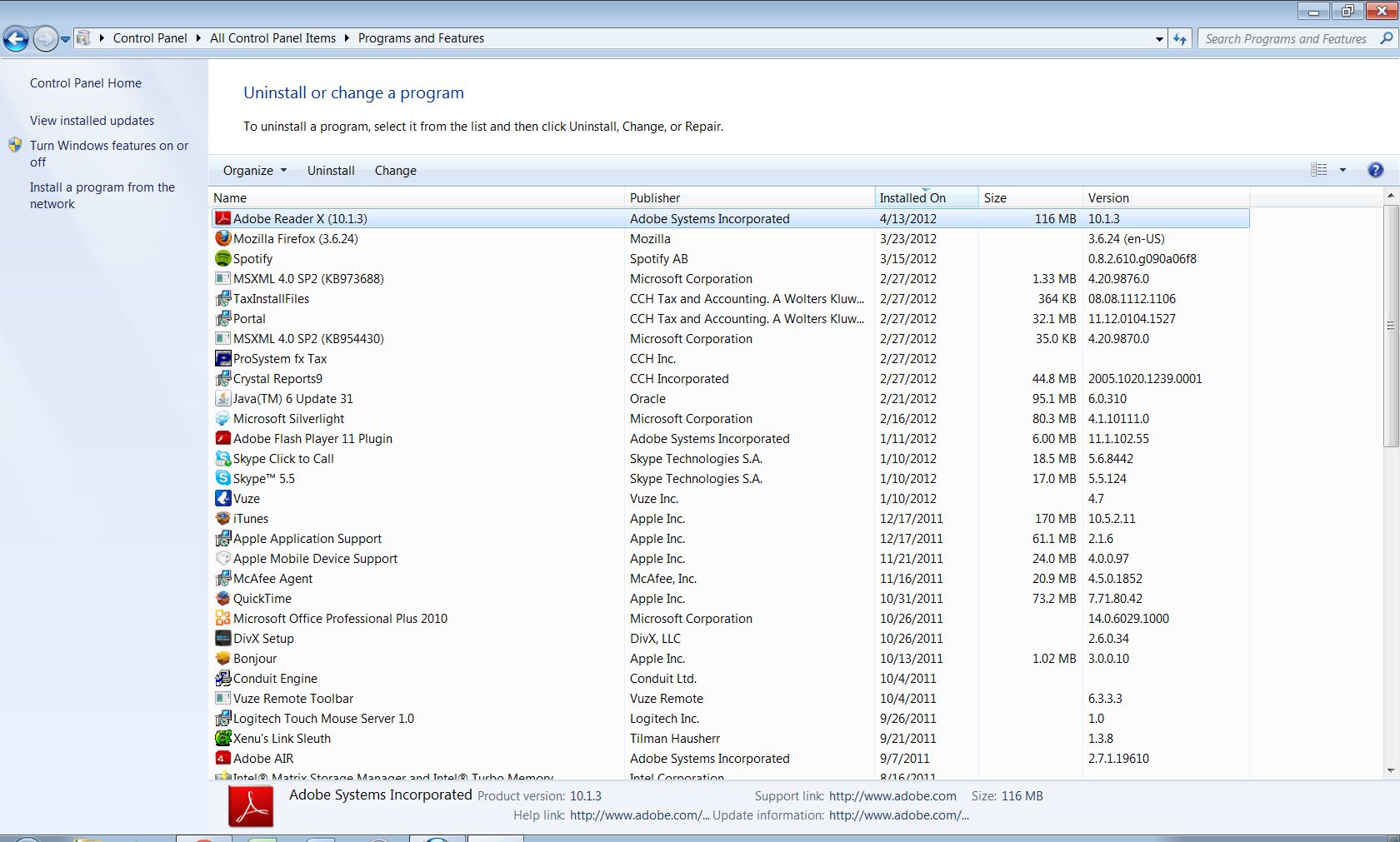Click the vertical scrollbar thumb
Image resolution: width=1400 pixels, height=842 pixels.
pyautogui.click(x=1390, y=326)
